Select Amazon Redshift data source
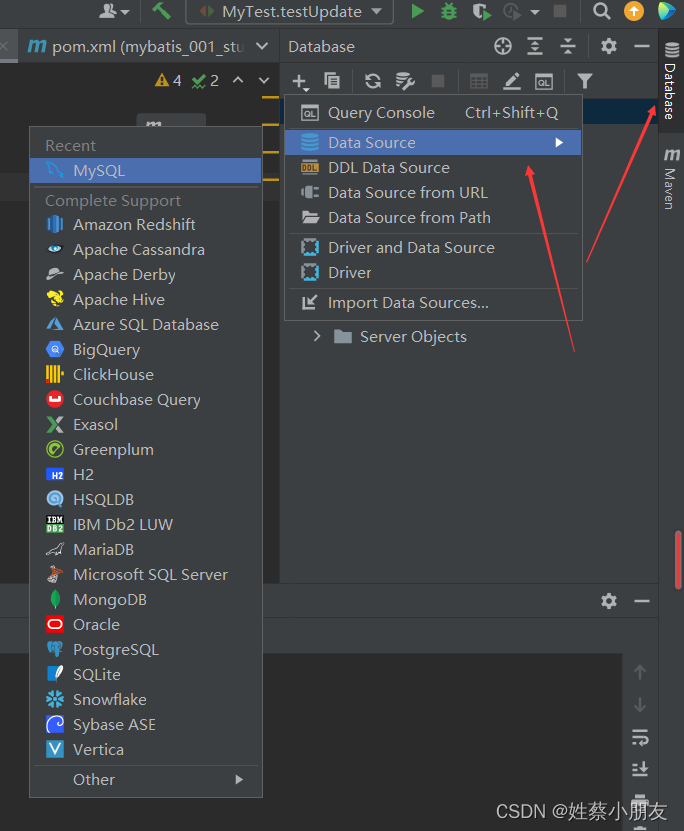This screenshot has height=831, width=684. click(x=146, y=225)
